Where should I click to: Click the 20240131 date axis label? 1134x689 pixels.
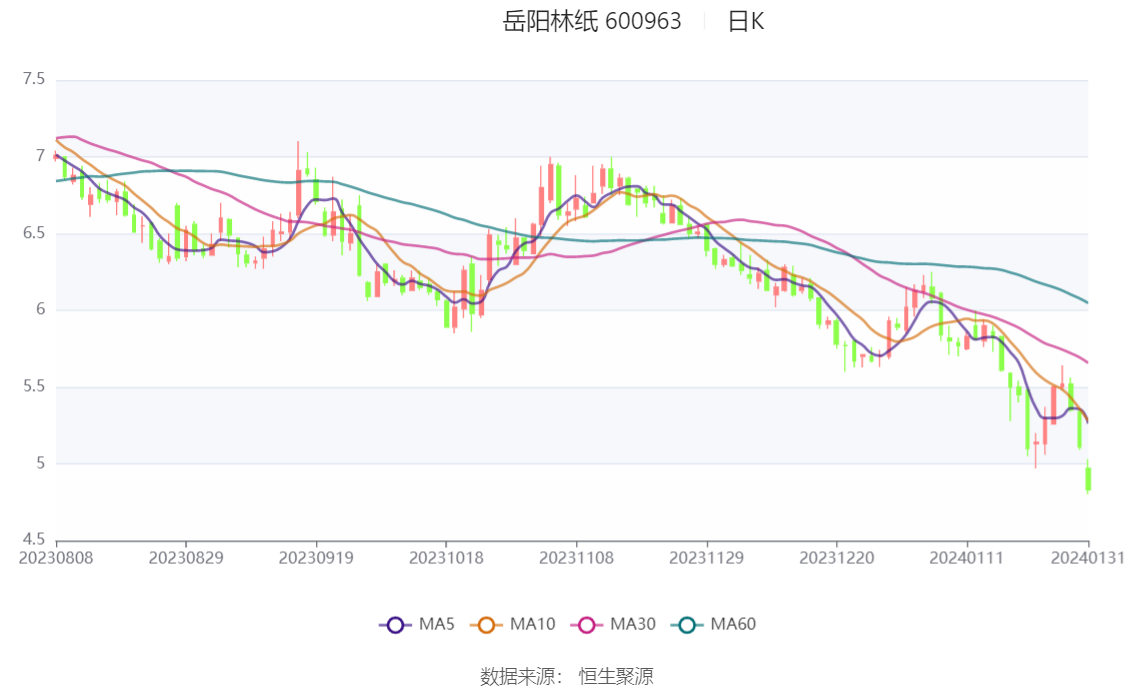1088,558
